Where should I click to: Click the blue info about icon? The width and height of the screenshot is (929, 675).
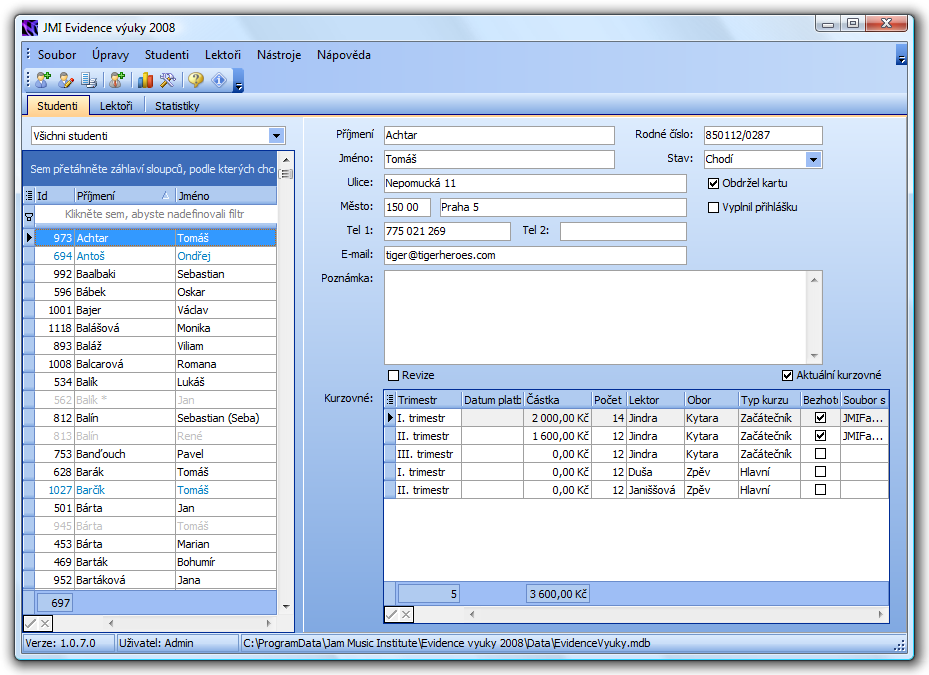(218, 81)
